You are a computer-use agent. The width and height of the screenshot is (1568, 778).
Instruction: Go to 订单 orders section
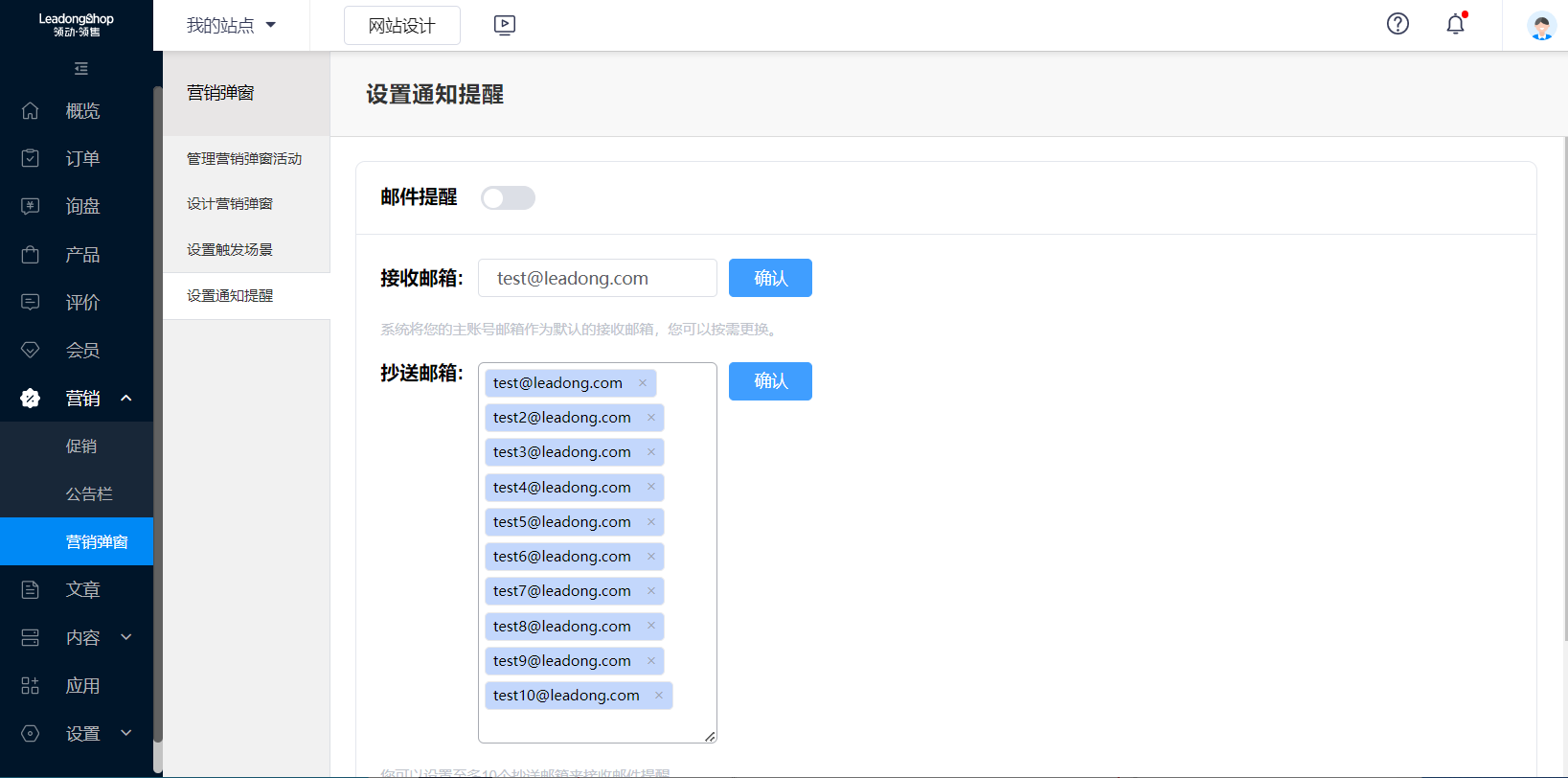coord(81,159)
